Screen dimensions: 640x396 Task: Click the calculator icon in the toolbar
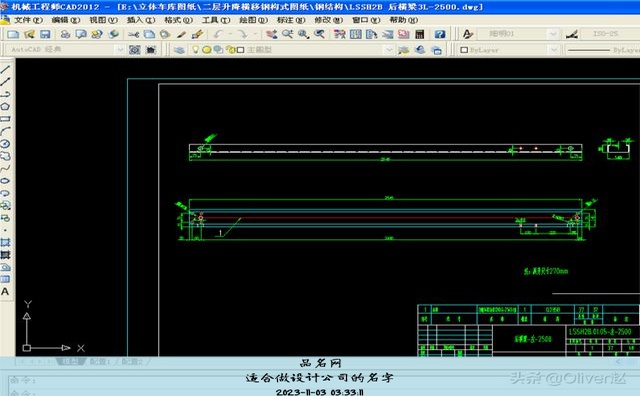(x=420, y=34)
